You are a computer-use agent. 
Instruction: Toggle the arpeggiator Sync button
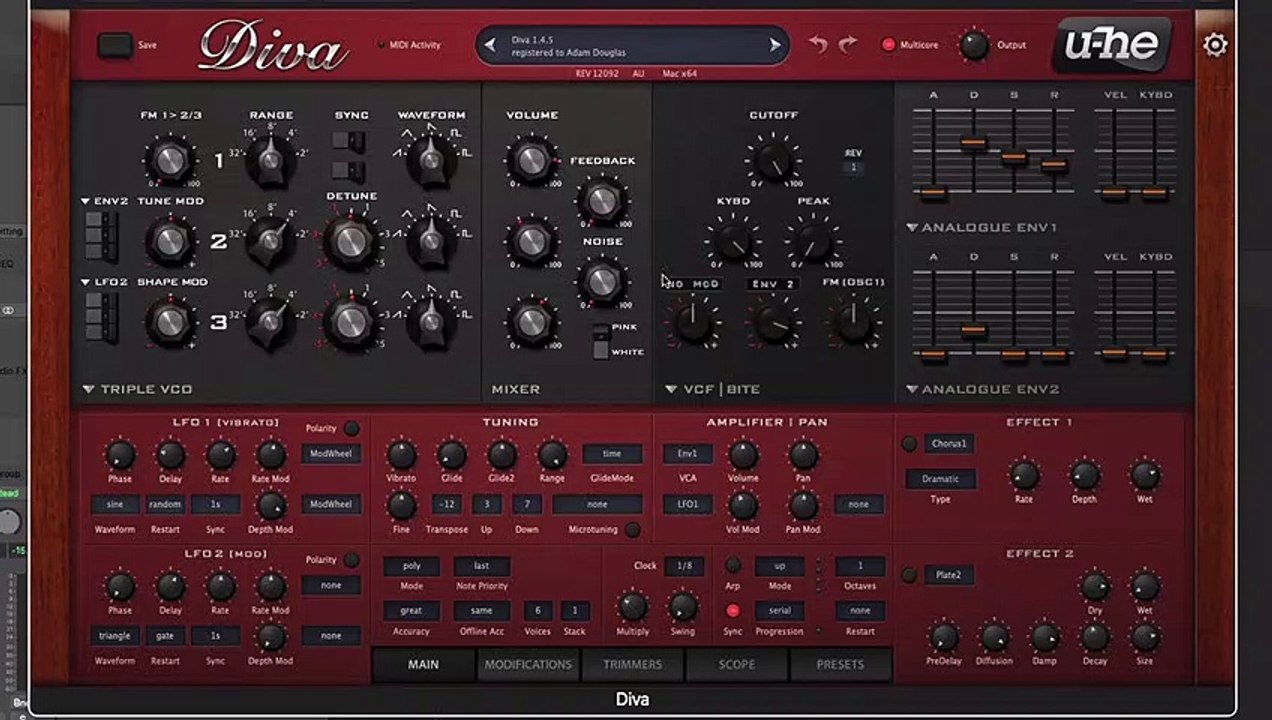733,610
